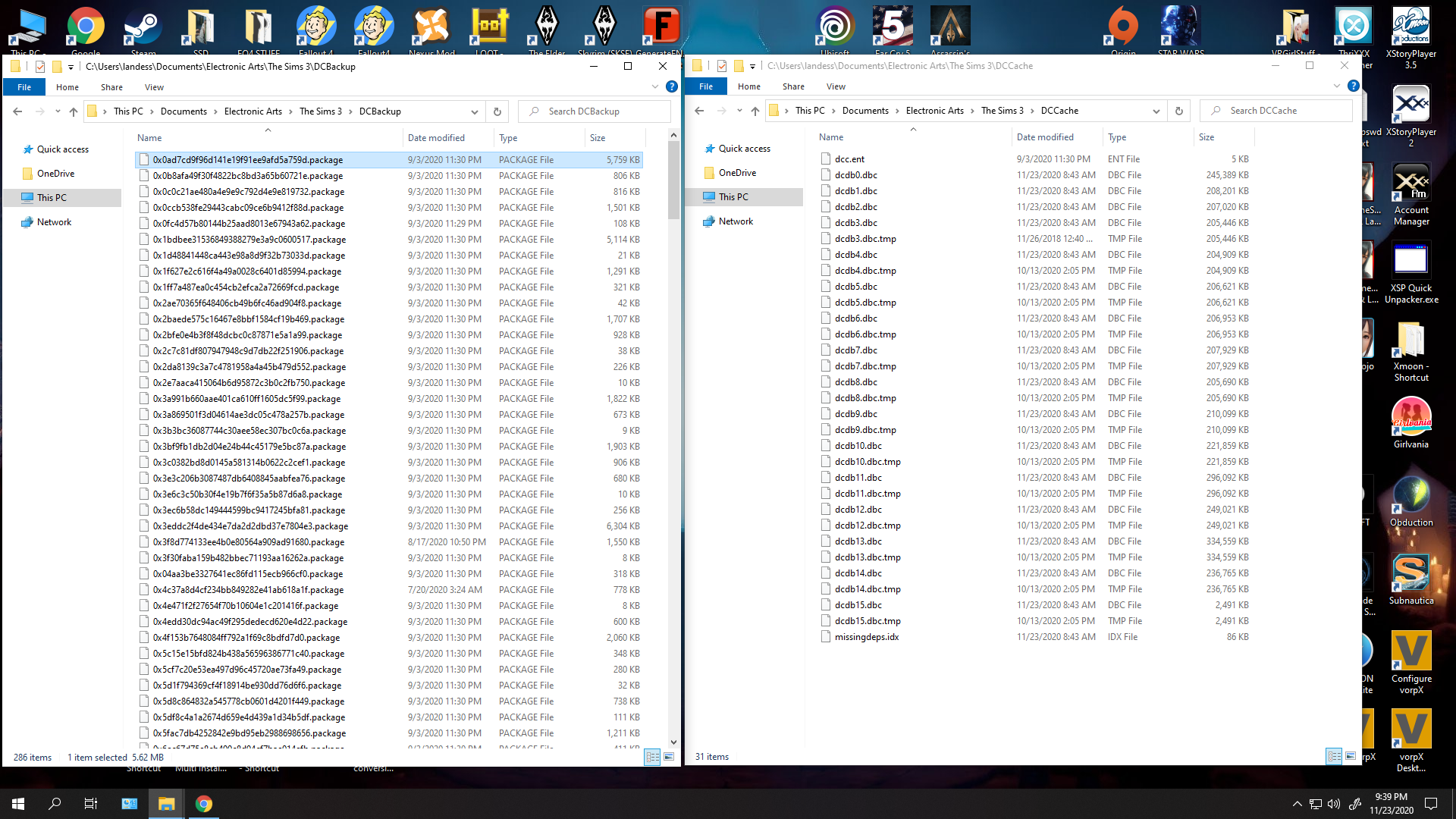Click the Search DCCache field
Screen dimensions: 1456x819
1276,111
